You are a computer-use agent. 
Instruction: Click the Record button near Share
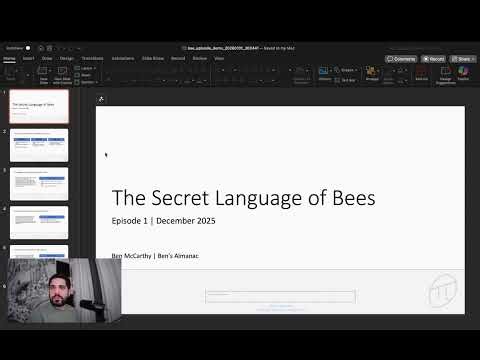pyautogui.click(x=433, y=59)
